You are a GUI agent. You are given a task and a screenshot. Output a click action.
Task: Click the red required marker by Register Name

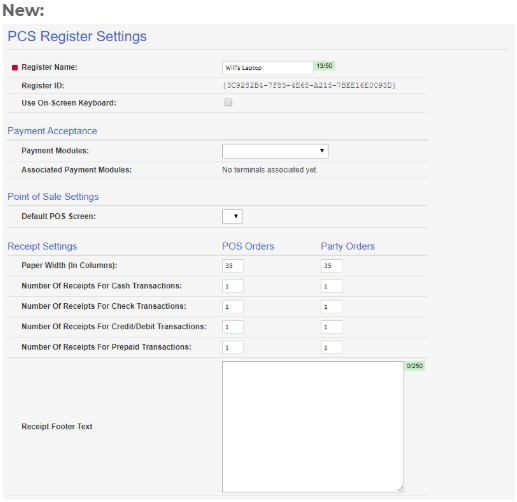pyautogui.click(x=15, y=68)
